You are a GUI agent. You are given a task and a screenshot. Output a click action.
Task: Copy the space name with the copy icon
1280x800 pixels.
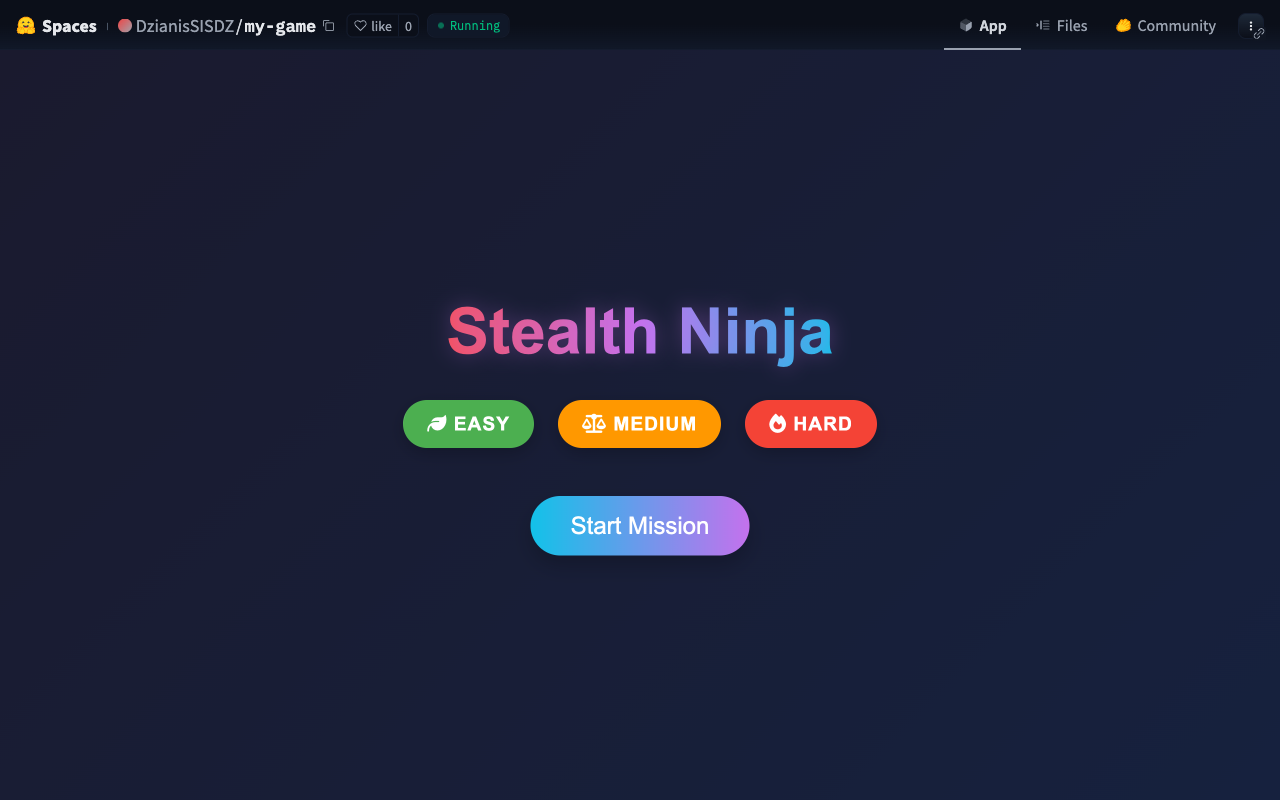(x=329, y=26)
